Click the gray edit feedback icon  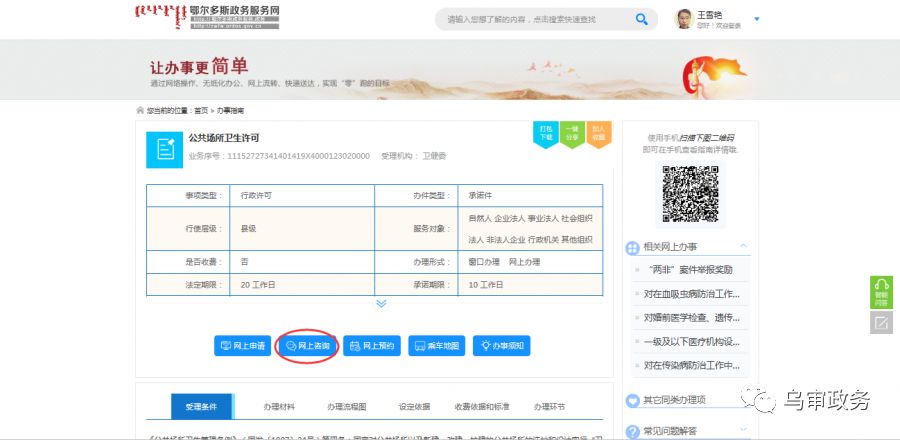(x=881, y=323)
